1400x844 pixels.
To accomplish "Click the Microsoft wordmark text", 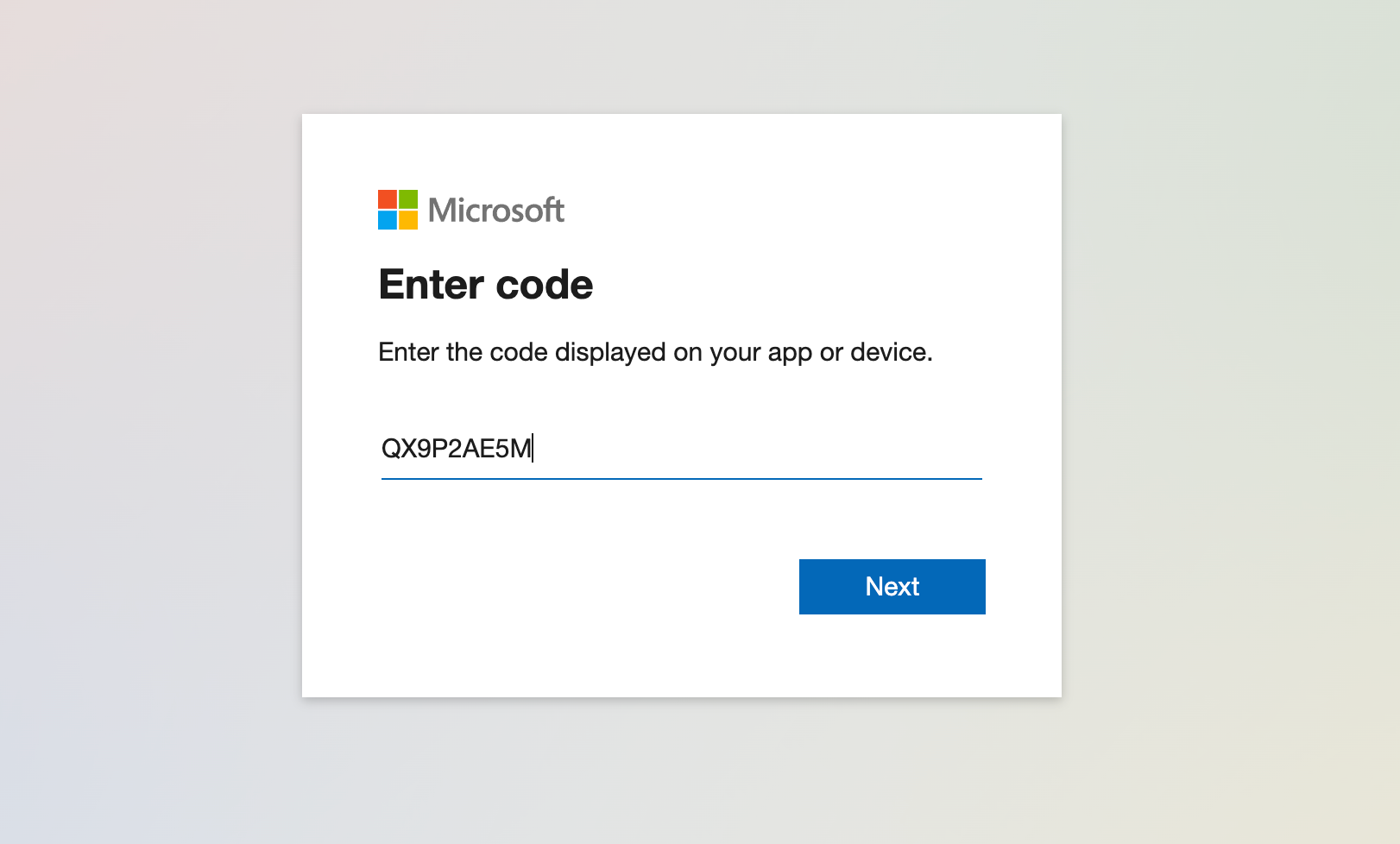I will point(496,211).
